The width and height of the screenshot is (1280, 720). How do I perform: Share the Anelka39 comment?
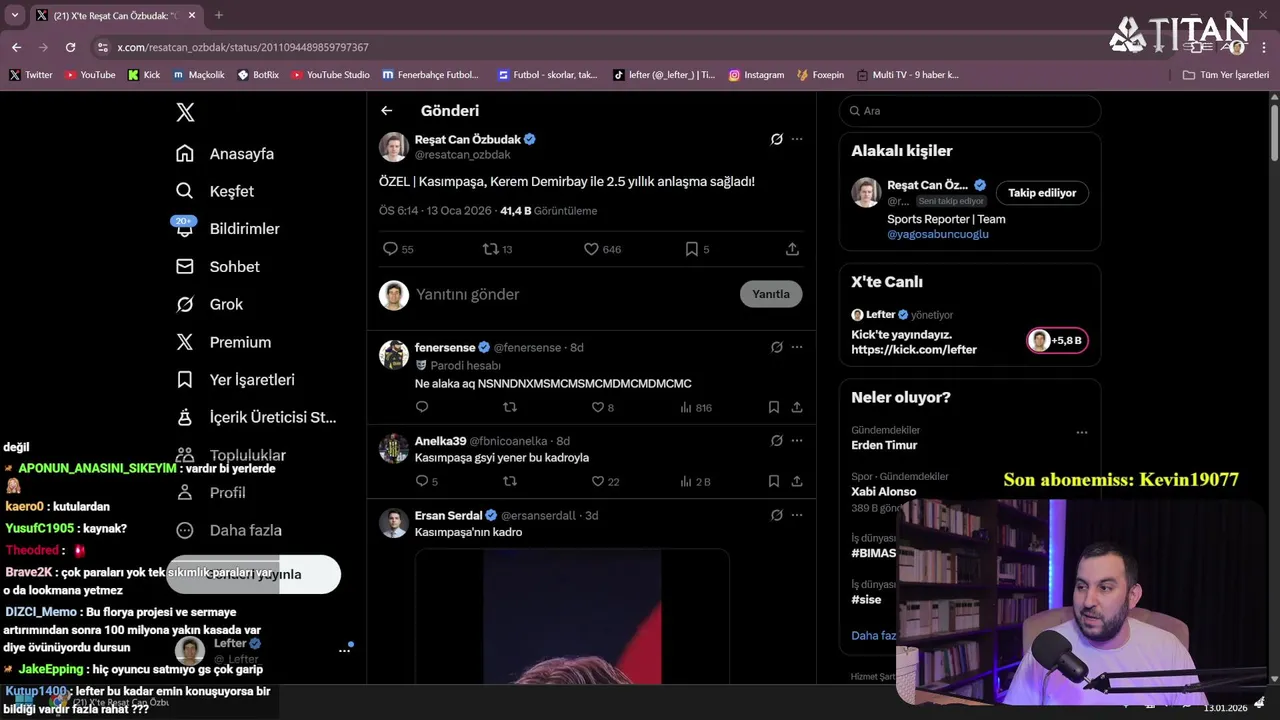(x=797, y=481)
